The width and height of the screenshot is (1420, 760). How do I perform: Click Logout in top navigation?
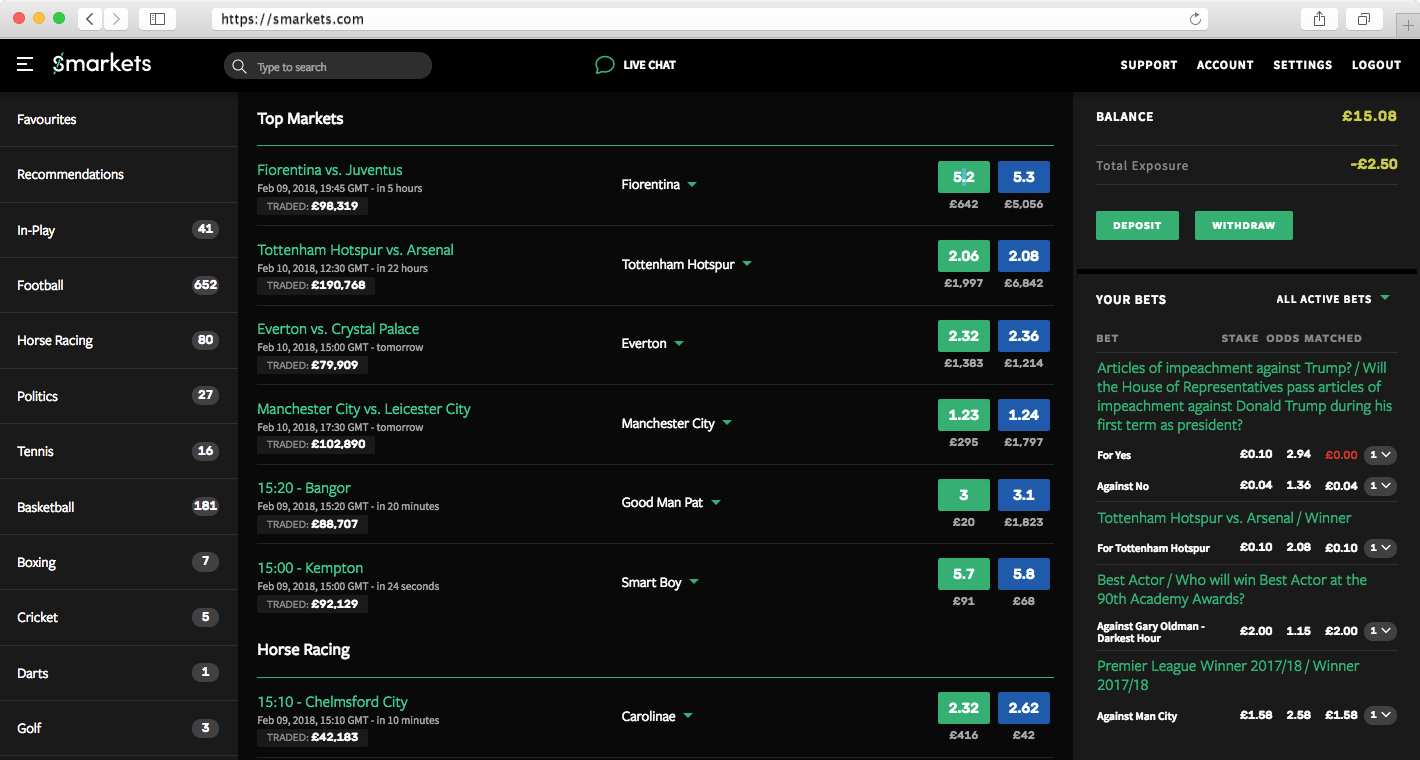point(1376,65)
